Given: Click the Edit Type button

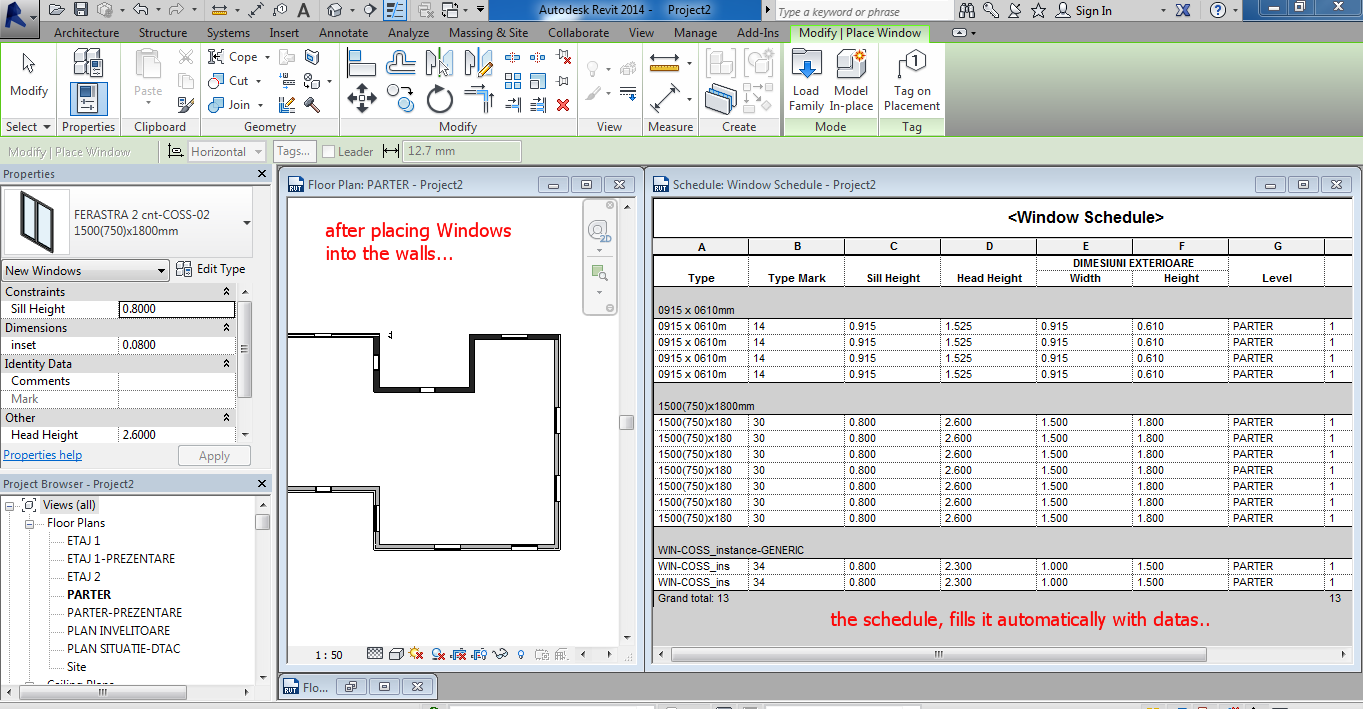Looking at the screenshot, I should [214, 270].
